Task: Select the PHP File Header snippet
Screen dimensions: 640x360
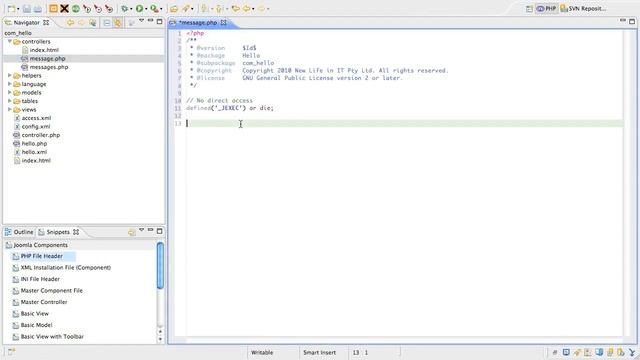Action: [42, 256]
